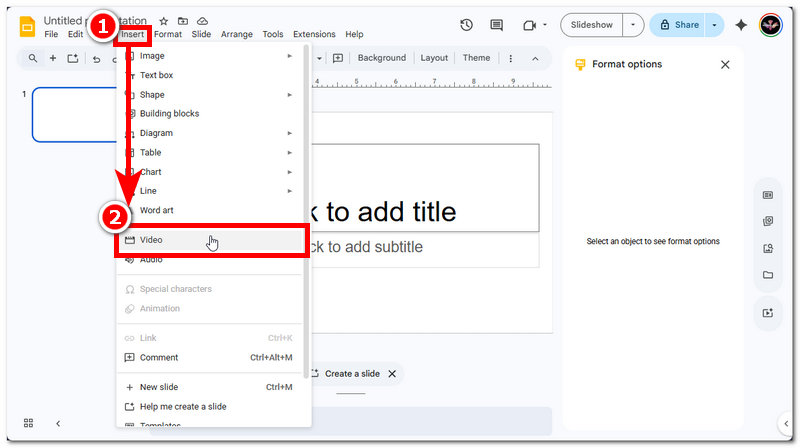The image size is (800, 448).
Task: Dismiss the Create a slide chip
Action: pyautogui.click(x=392, y=373)
